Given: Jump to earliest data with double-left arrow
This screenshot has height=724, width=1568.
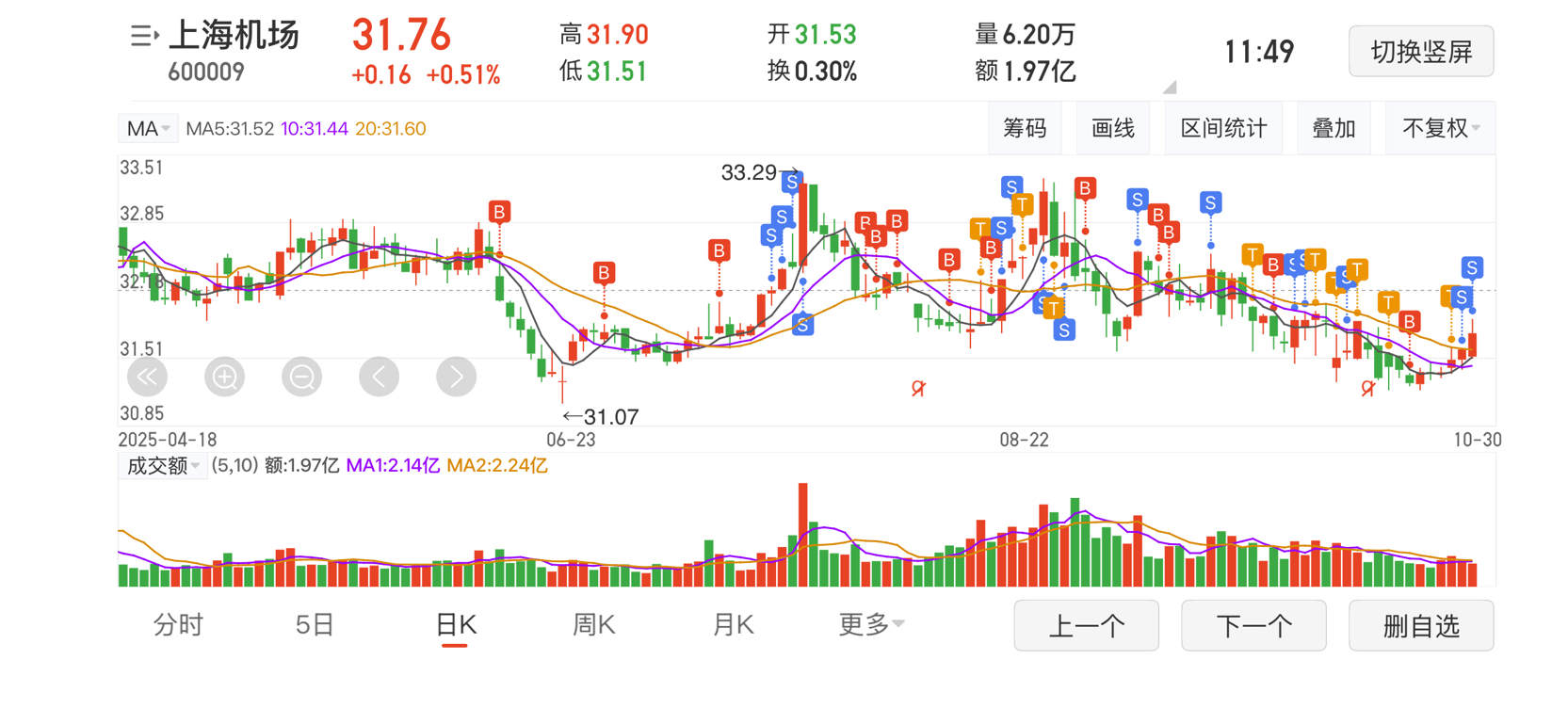Looking at the screenshot, I should pos(147,377).
